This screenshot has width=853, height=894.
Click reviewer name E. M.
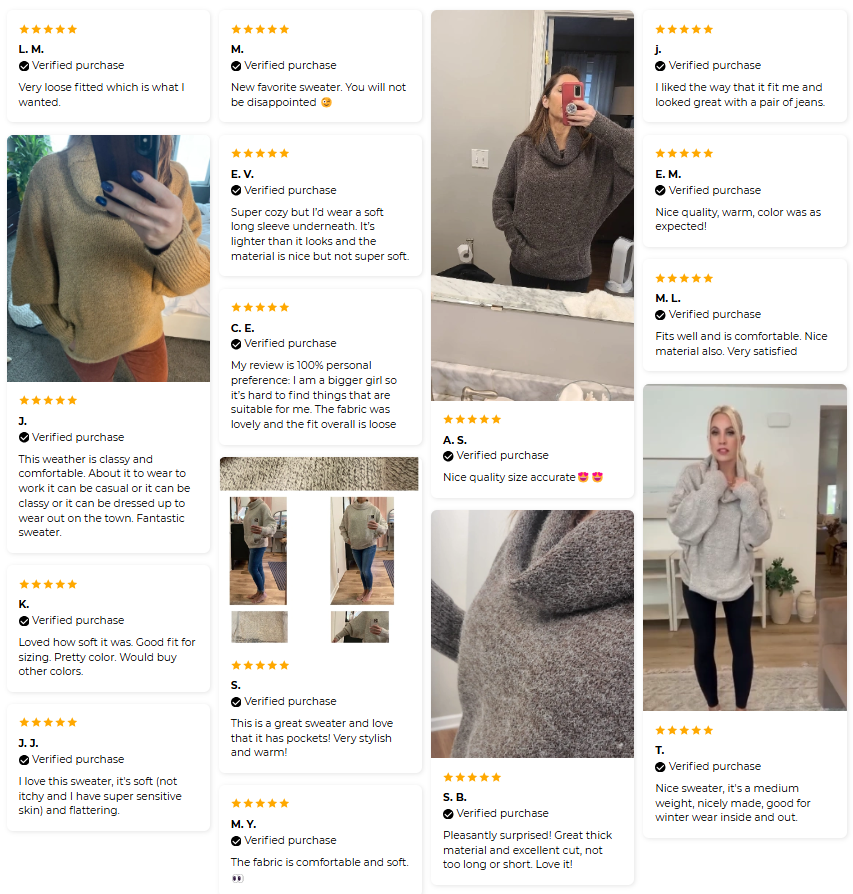click(x=668, y=174)
